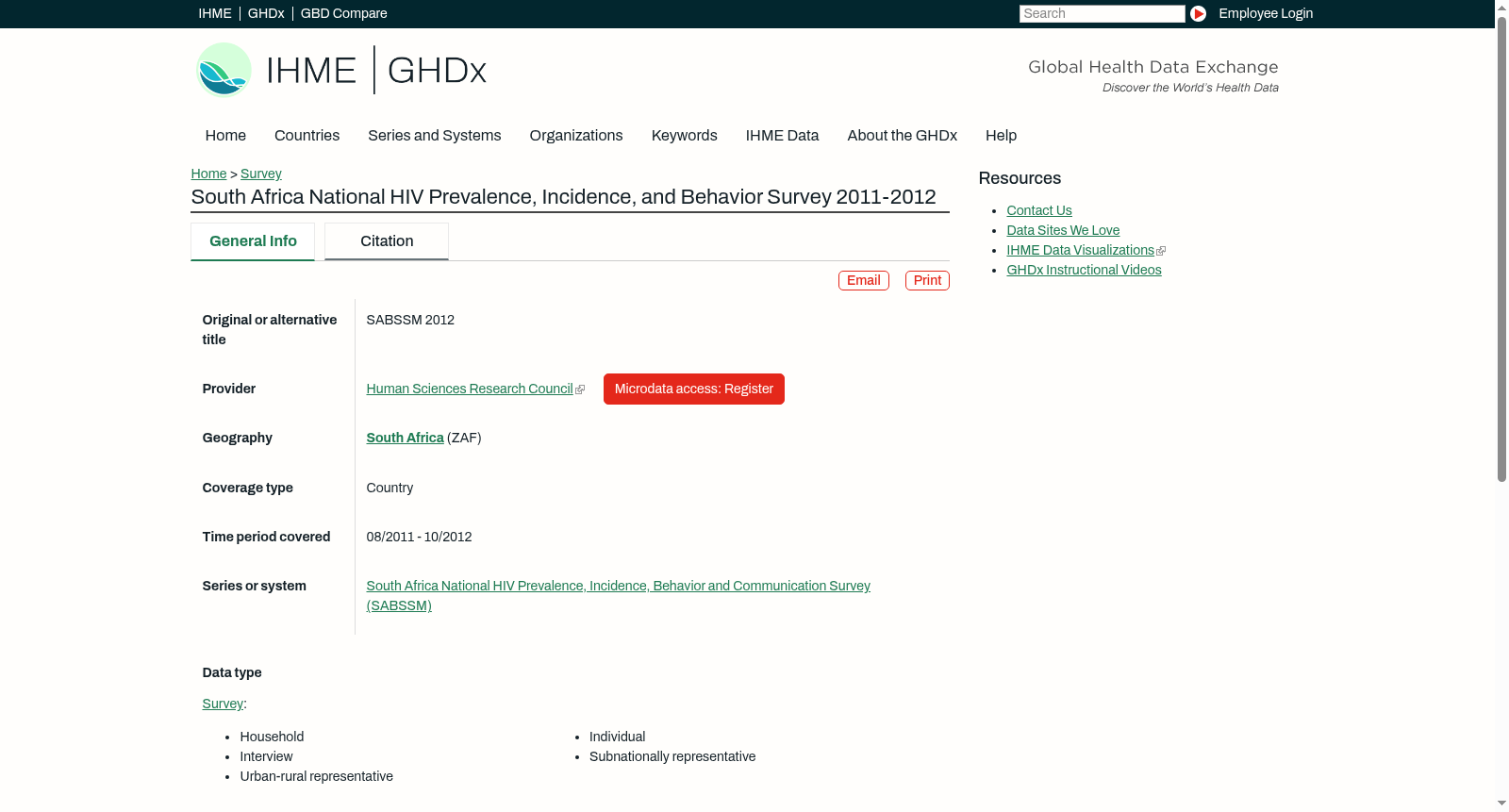Open the IHME link in top bar
This screenshot has width=1509, height=812.
pos(215,13)
